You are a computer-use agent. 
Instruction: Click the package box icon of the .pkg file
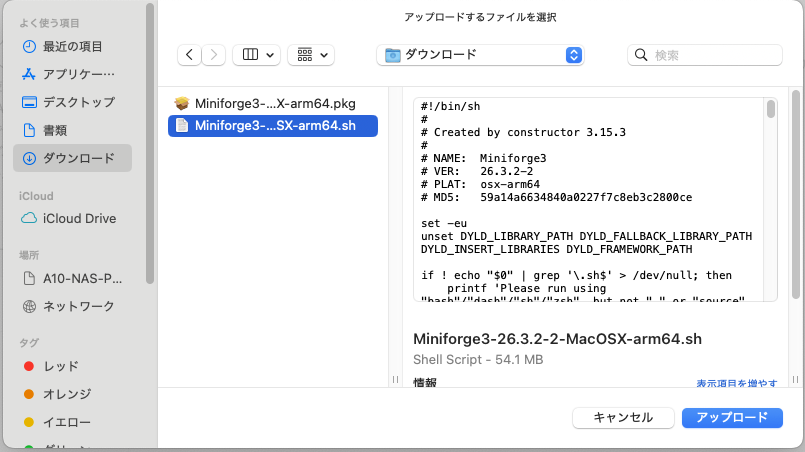pyautogui.click(x=181, y=103)
